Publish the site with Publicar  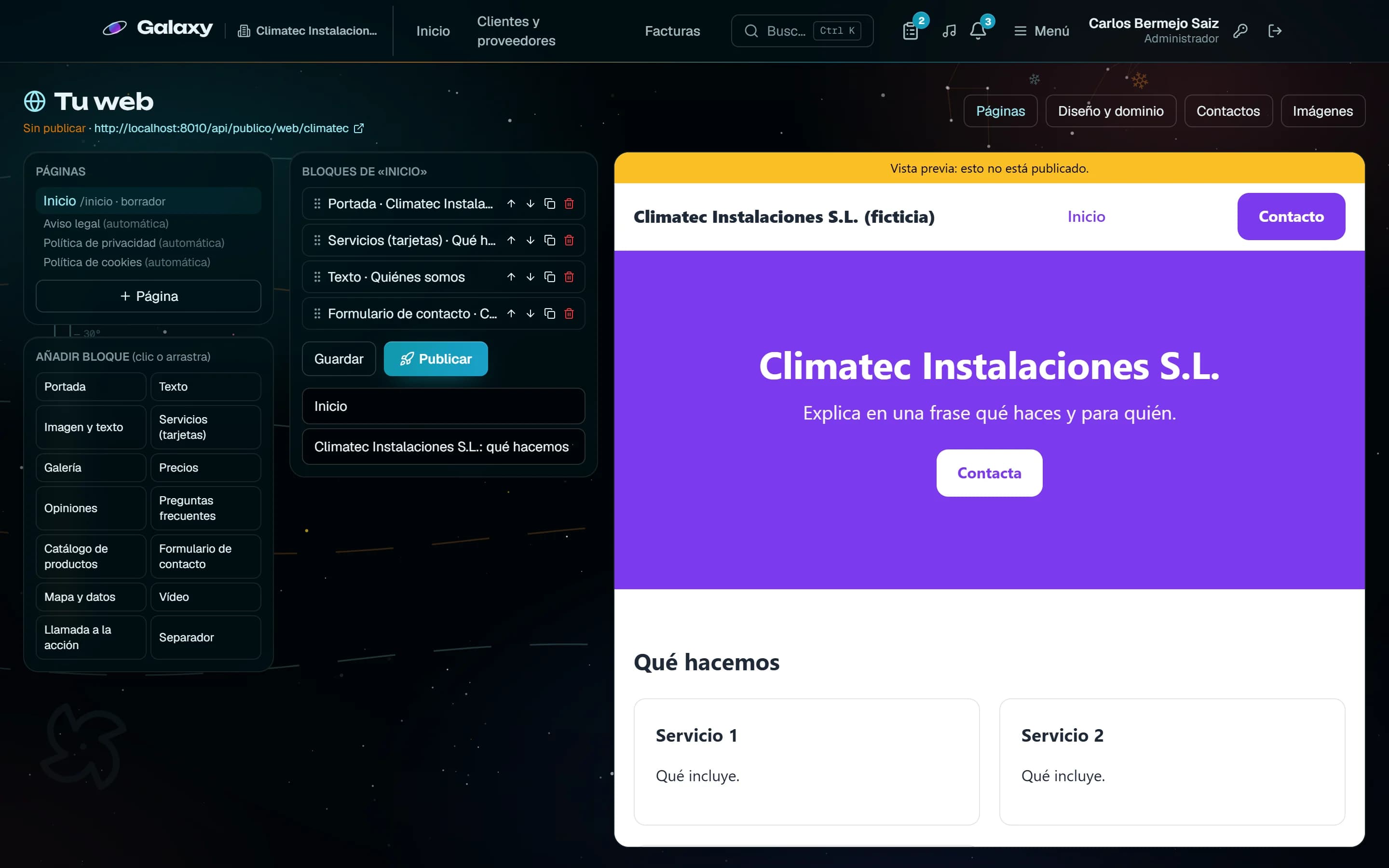pyautogui.click(x=436, y=359)
